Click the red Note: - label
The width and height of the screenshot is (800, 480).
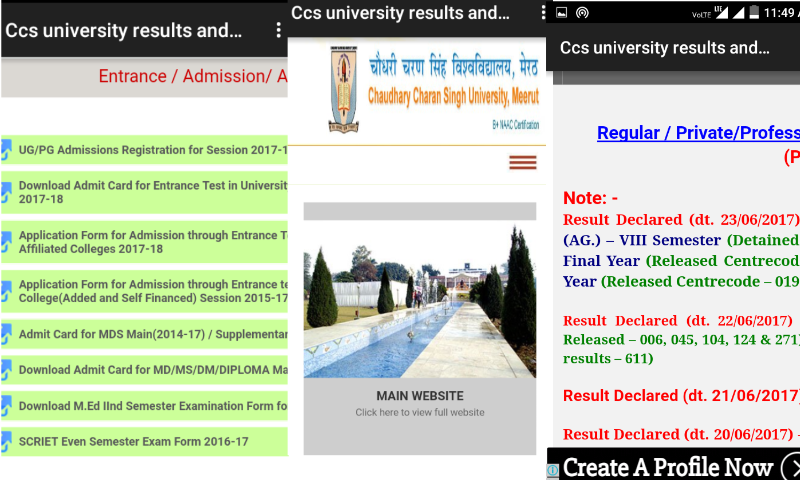tap(590, 198)
